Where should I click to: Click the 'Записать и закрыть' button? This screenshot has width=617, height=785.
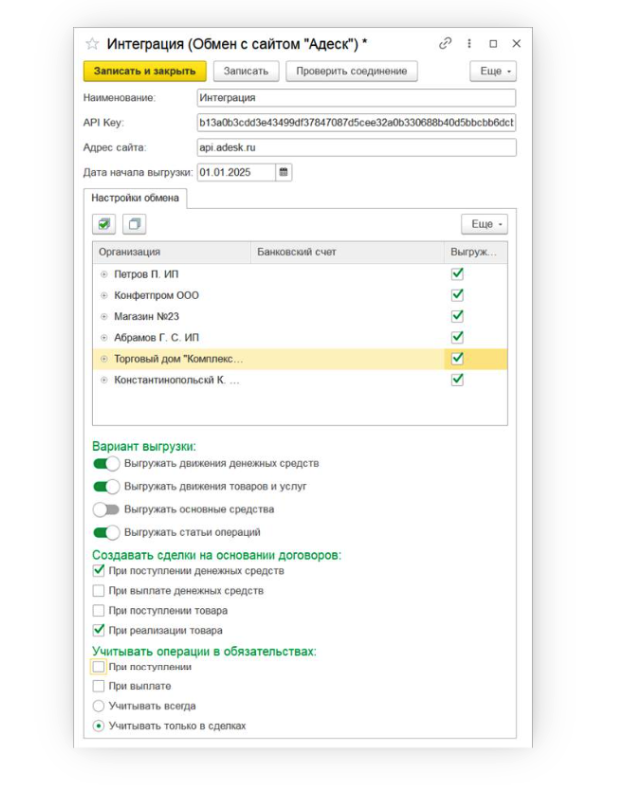[x=144, y=71]
